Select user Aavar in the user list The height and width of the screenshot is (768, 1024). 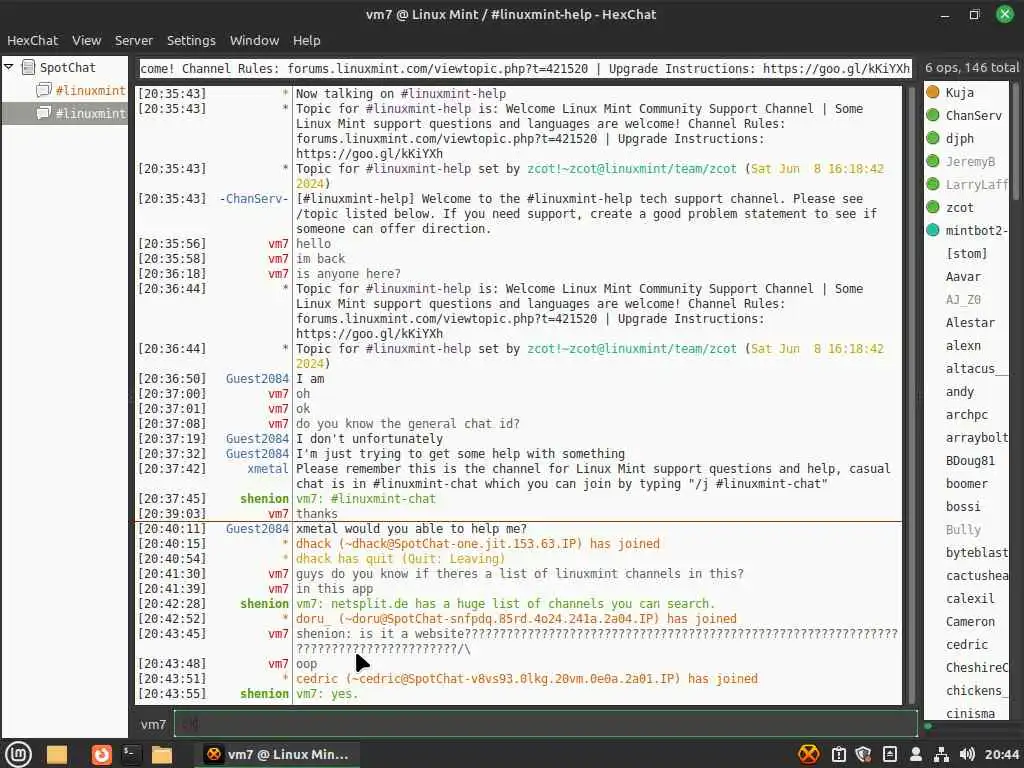[963, 276]
